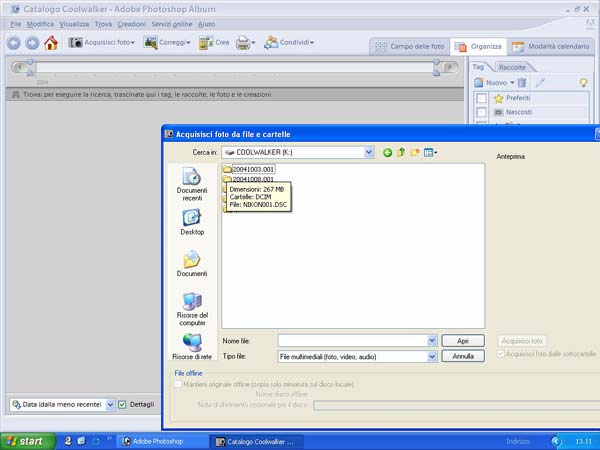Open the Servizi online menu
The height and width of the screenshot is (450, 600).
point(172,24)
